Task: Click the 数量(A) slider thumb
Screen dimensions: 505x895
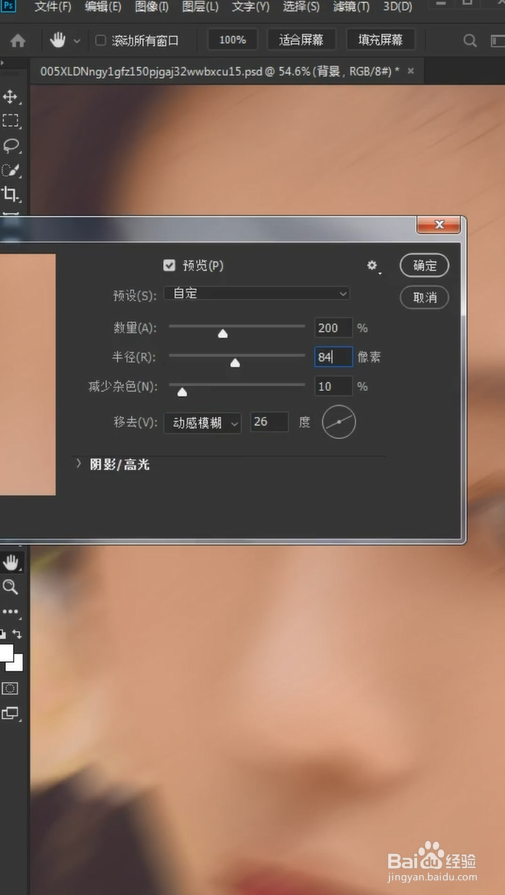Action: tap(223, 333)
